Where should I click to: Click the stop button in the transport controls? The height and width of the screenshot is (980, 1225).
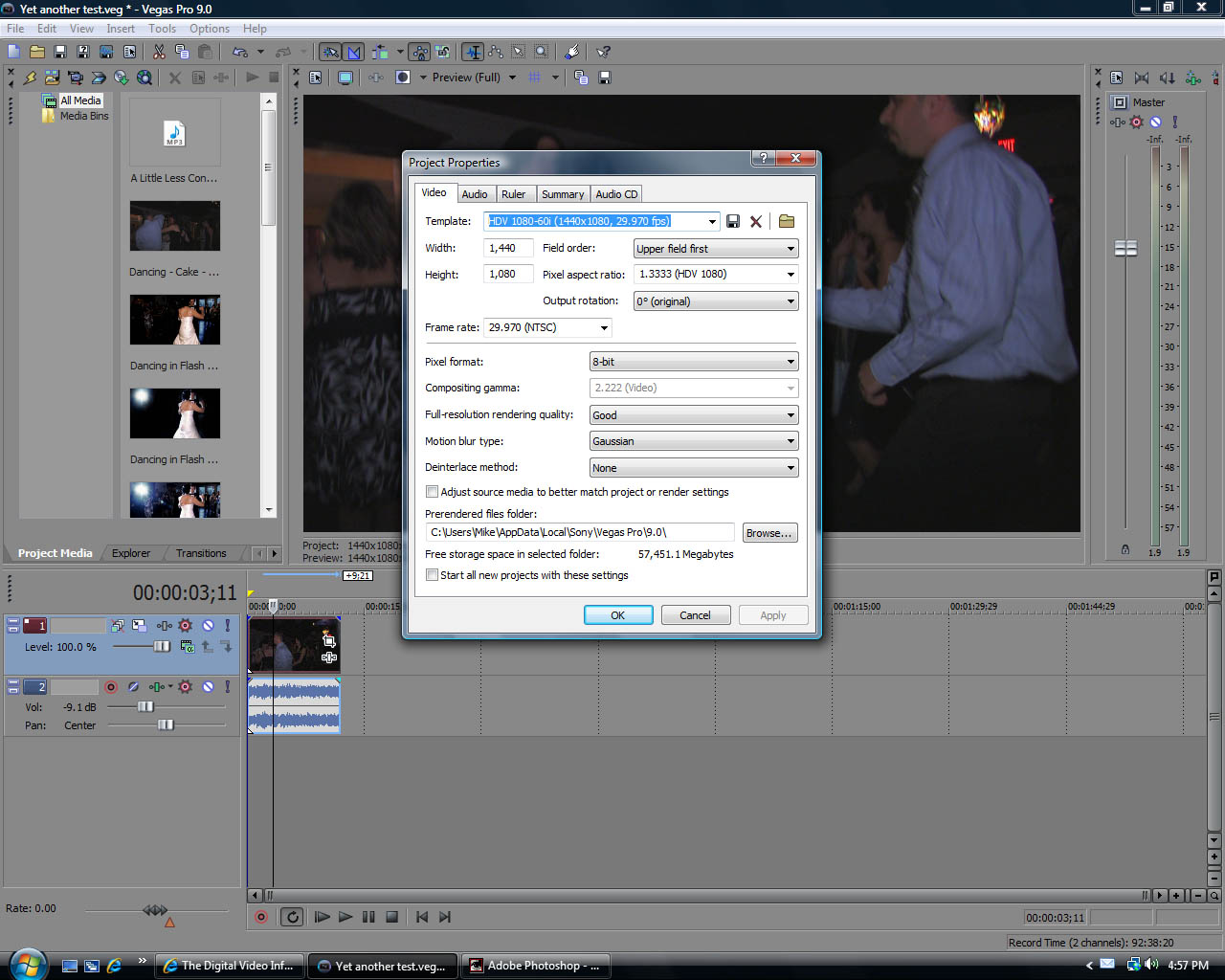(391, 917)
